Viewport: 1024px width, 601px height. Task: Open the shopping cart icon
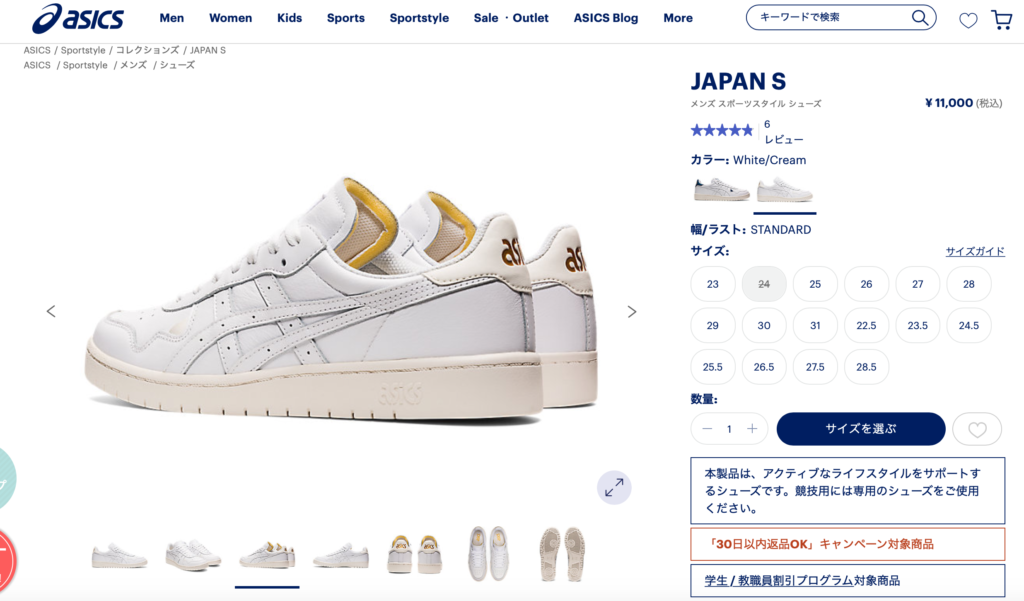(x=1002, y=20)
